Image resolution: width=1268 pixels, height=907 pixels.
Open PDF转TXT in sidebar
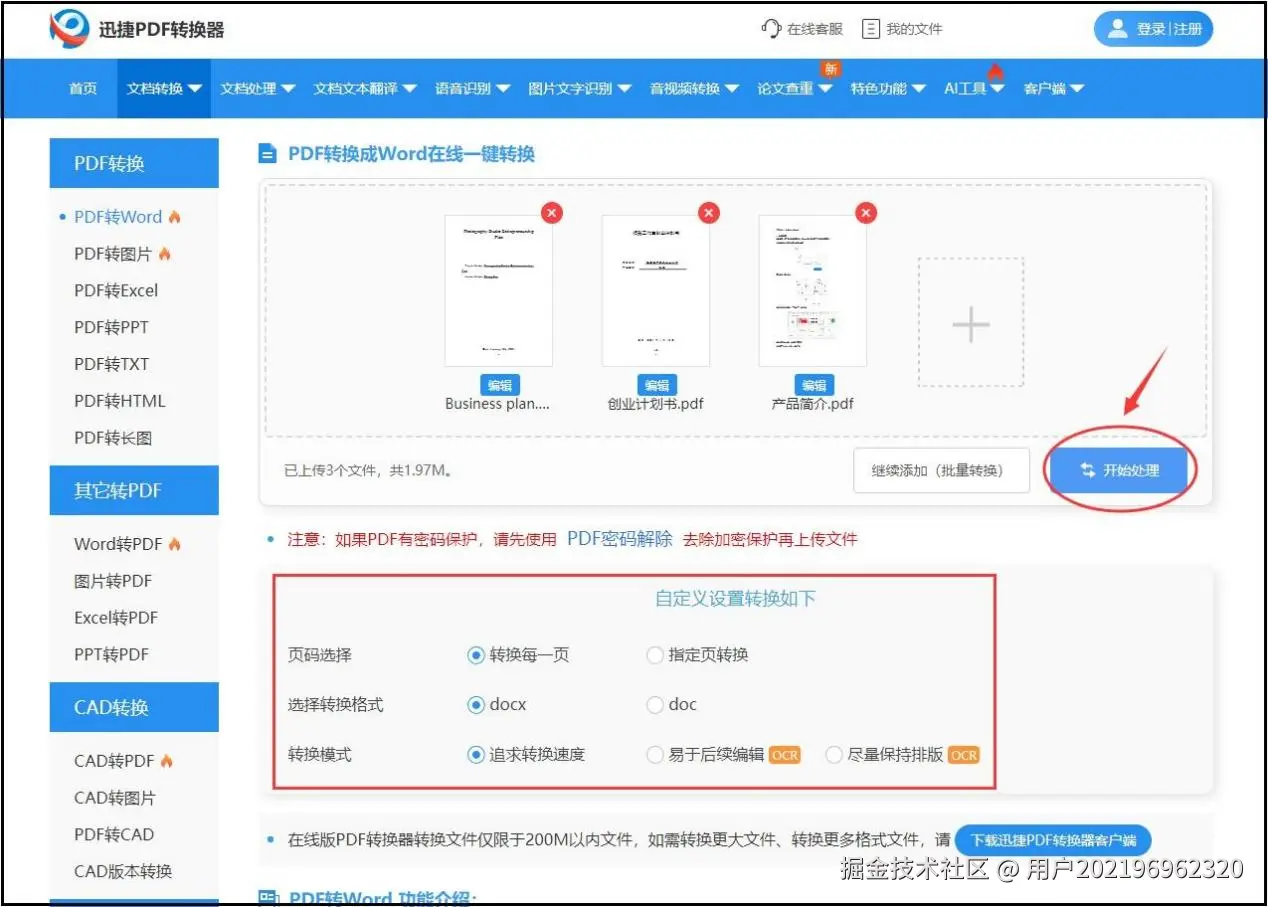(x=111, y=364)
